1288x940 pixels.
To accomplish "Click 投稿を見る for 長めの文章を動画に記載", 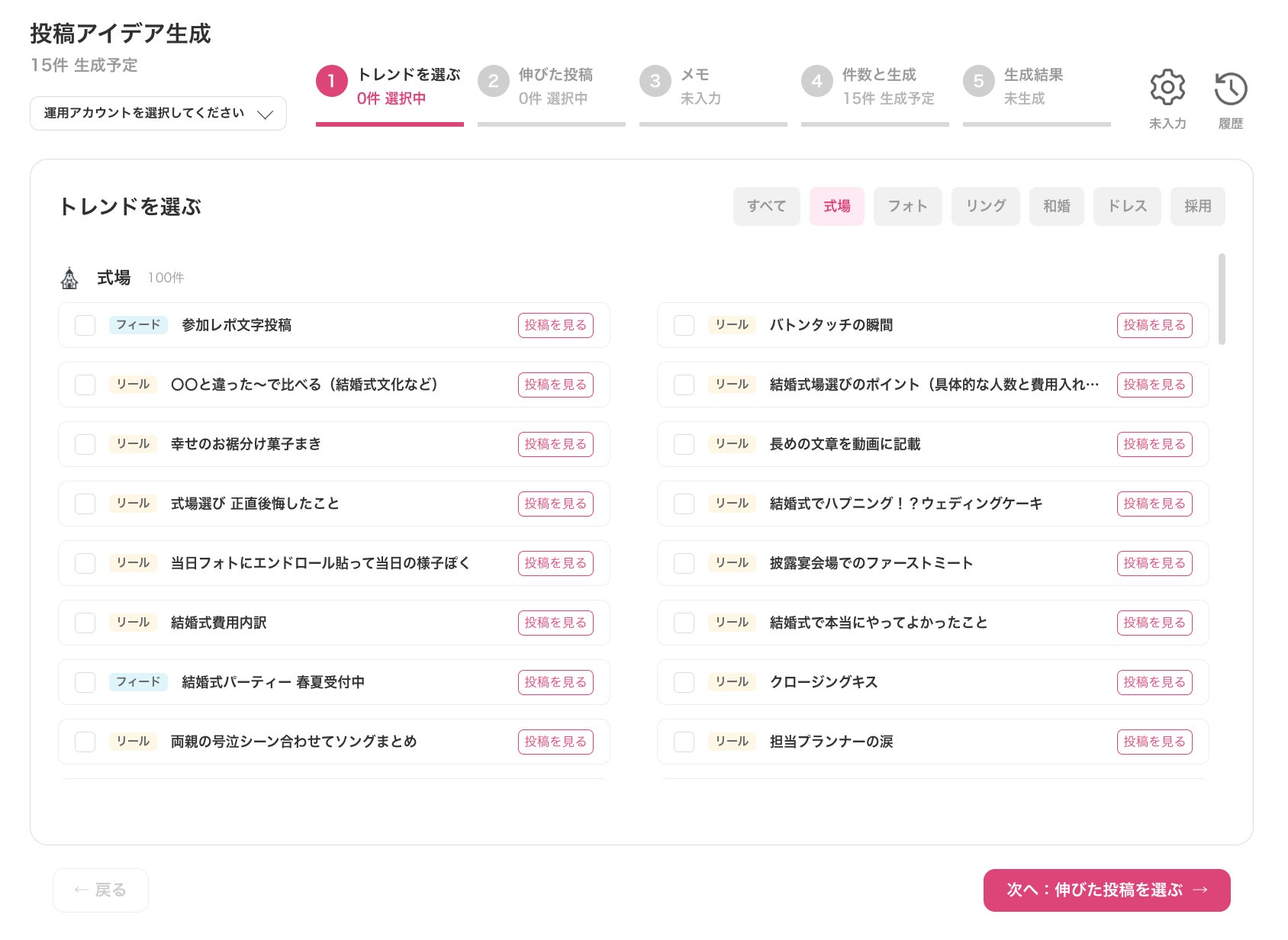I will 1154,444.
